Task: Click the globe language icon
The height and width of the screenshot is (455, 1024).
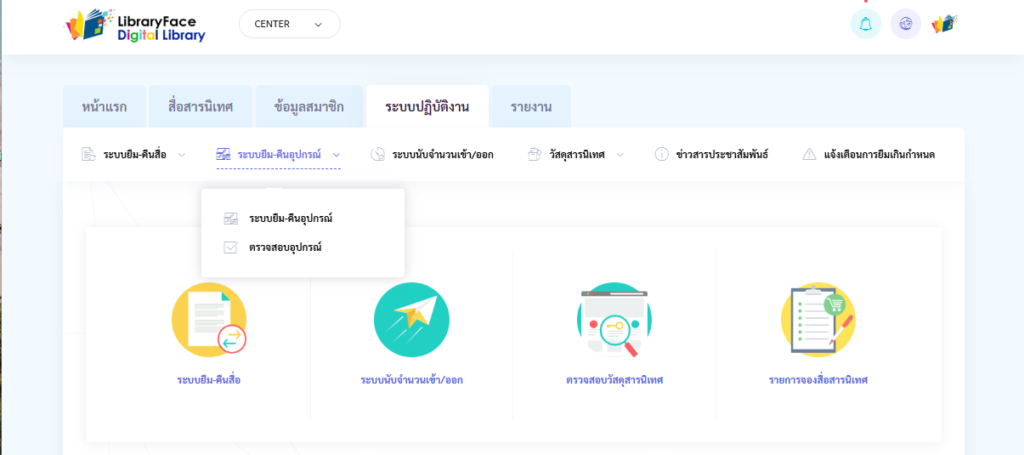Action: point(906,24)
